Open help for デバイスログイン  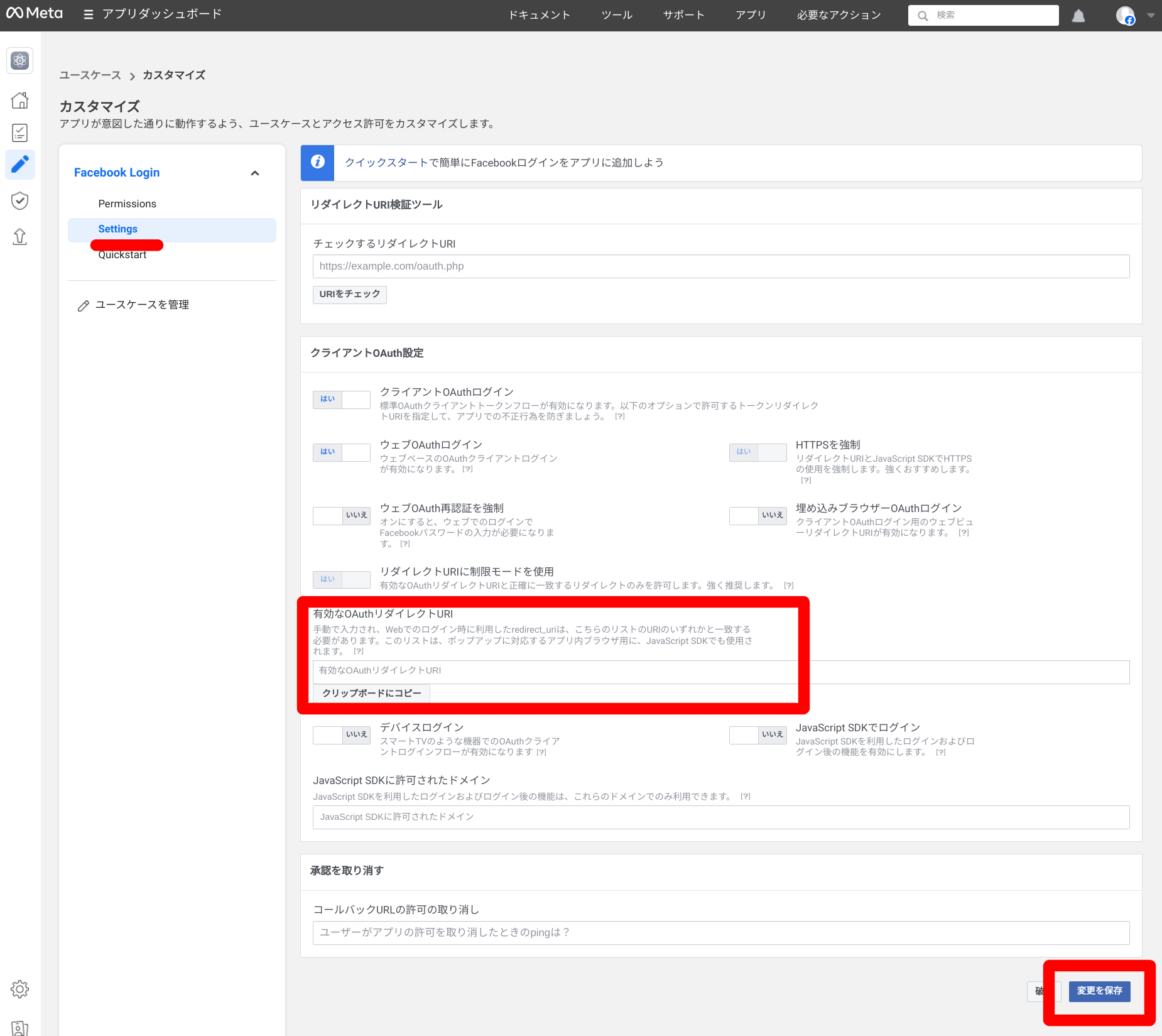point(541,753)
